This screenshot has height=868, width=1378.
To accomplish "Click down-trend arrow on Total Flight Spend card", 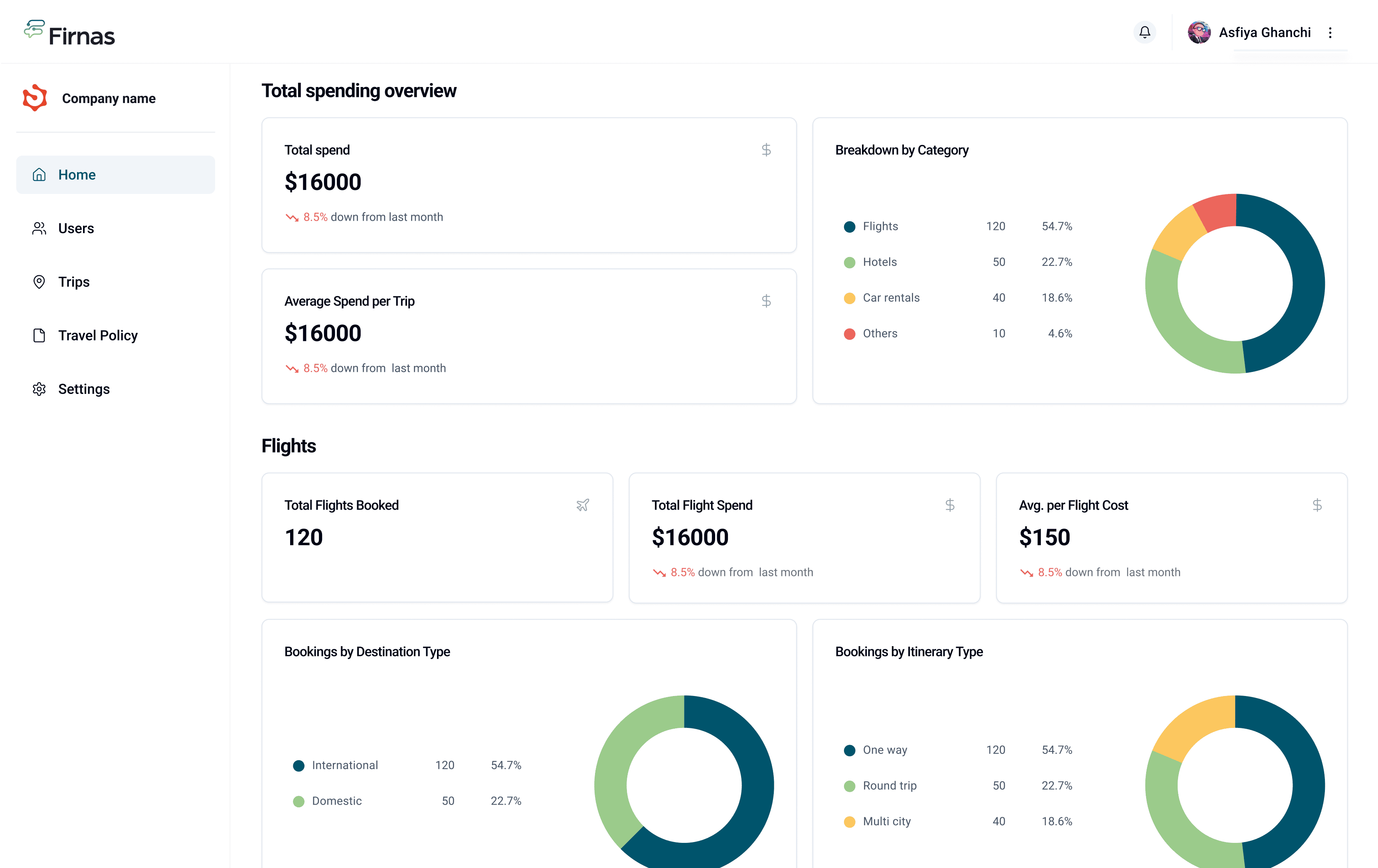I will 659,573.
